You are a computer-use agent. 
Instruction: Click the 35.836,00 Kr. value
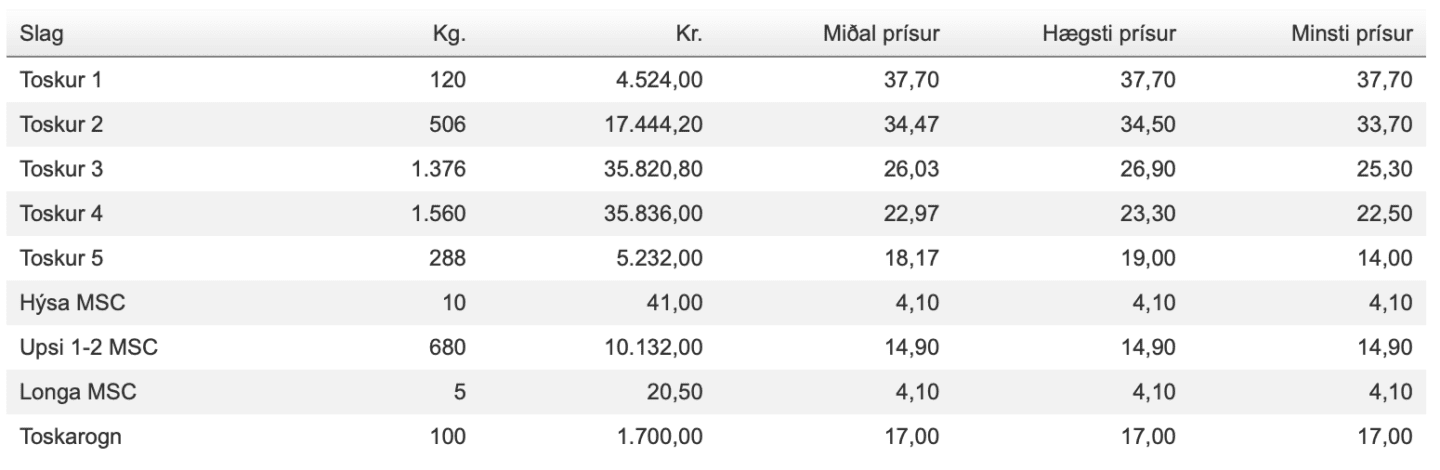pyautogui.click(x=659, y=214)
